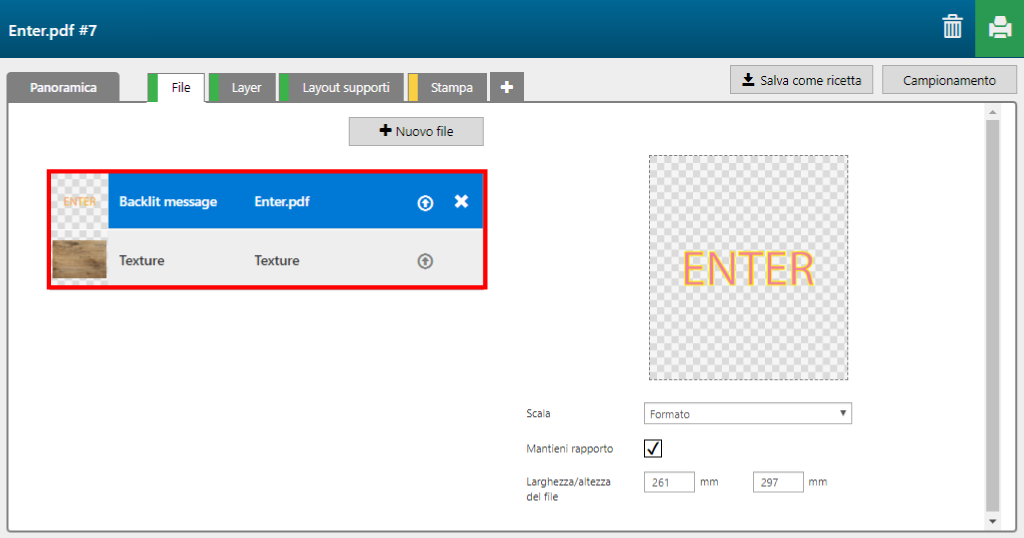Remove Enter.pdf with the X icon
Viewport: 1024px width, 538px height.
tap(461, 201)
